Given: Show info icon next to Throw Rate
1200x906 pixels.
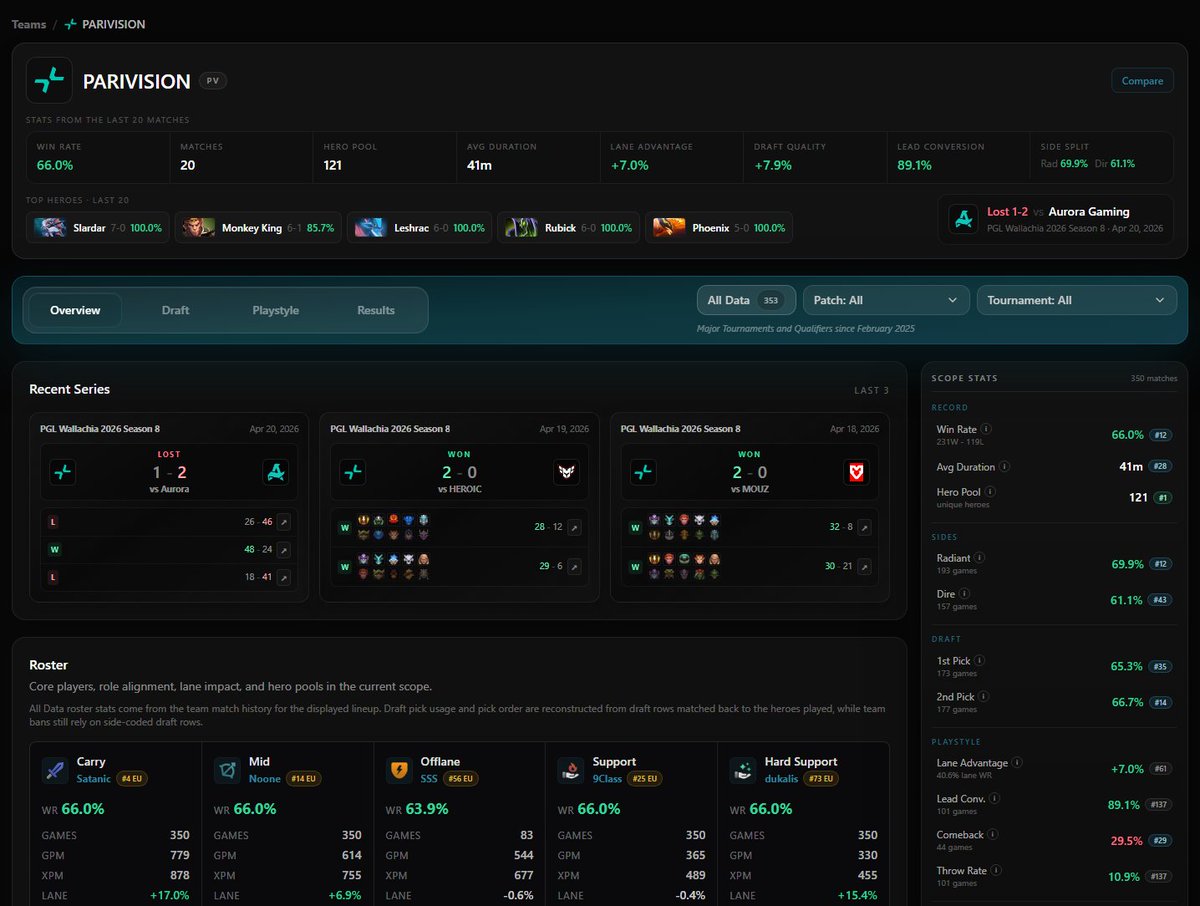Looking at the screenshot, I should 996,871.
